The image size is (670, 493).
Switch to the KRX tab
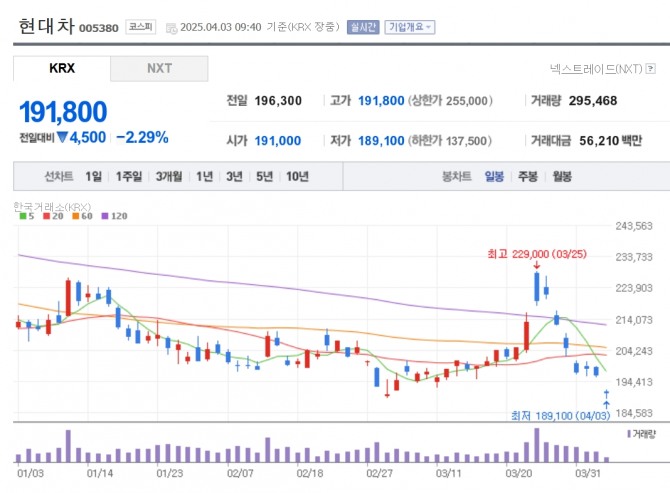[x=62, y=68]
